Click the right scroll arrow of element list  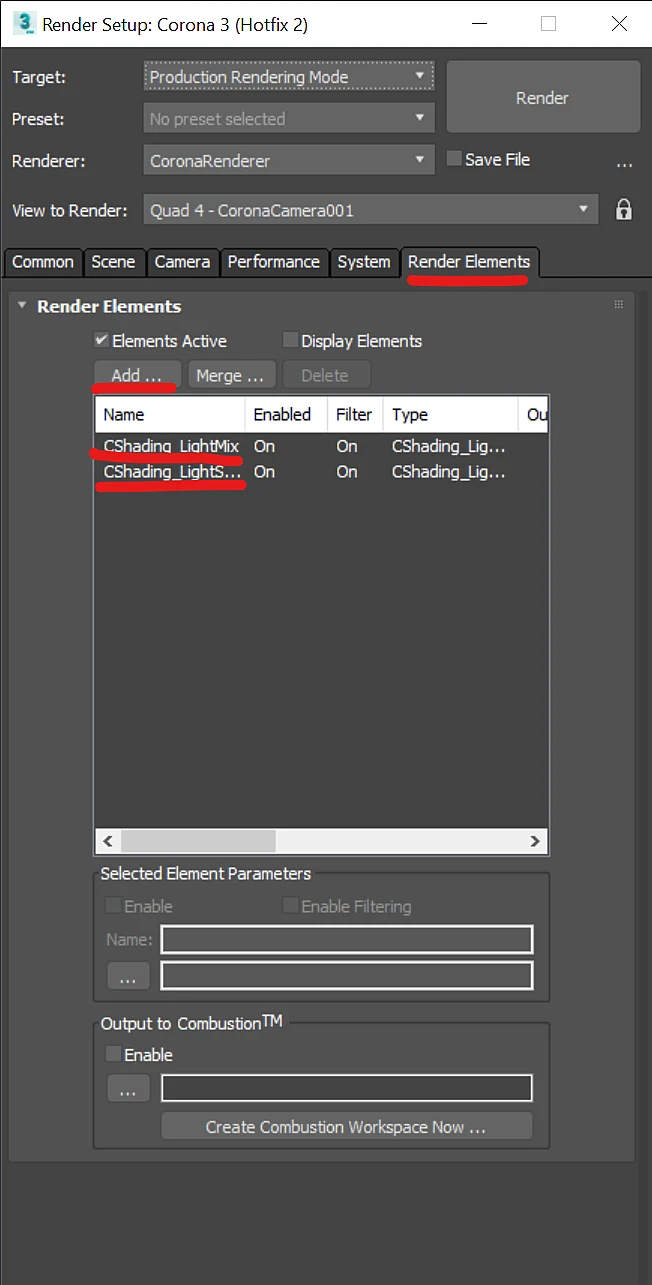tap(535, 841)
